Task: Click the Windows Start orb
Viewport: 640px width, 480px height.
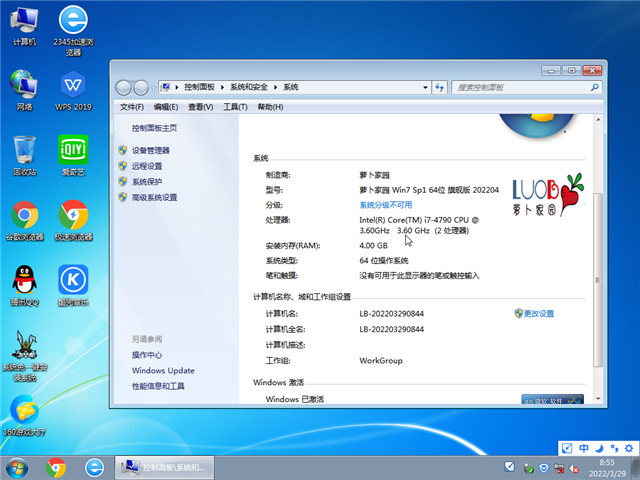Action: (17, 468)
